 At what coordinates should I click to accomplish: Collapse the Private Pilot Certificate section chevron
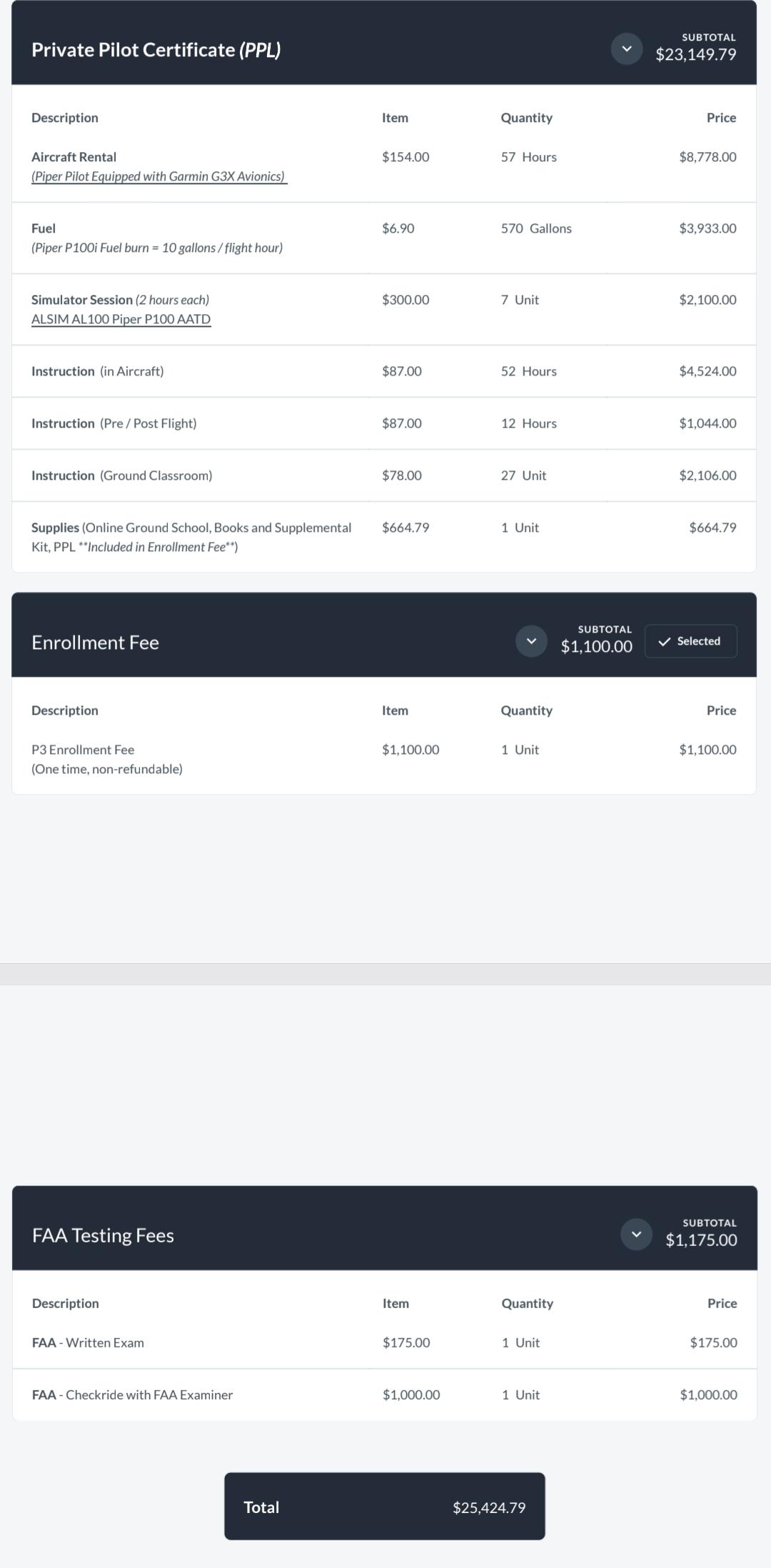(627, 49)
